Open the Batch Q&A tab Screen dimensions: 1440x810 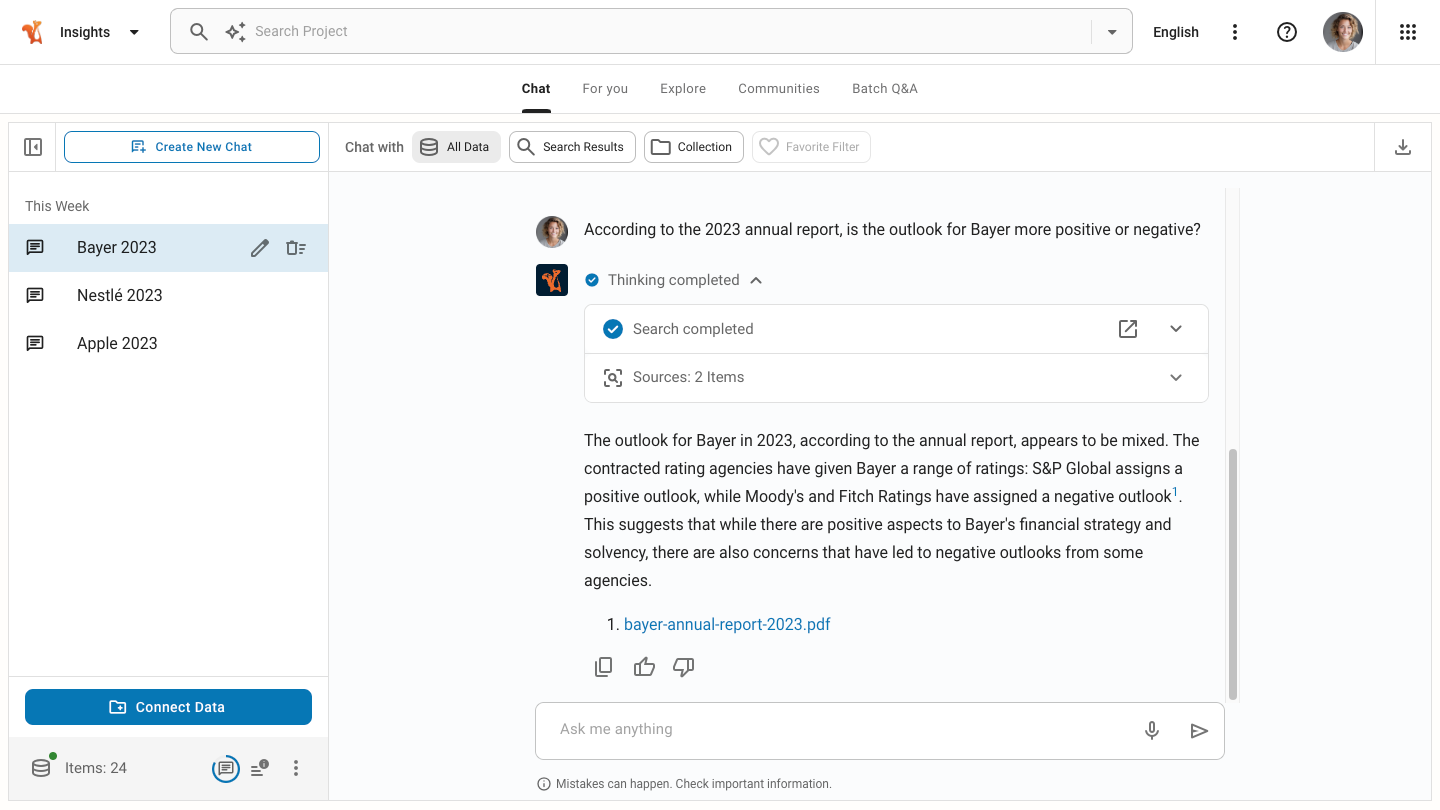[x=885, y=89]
